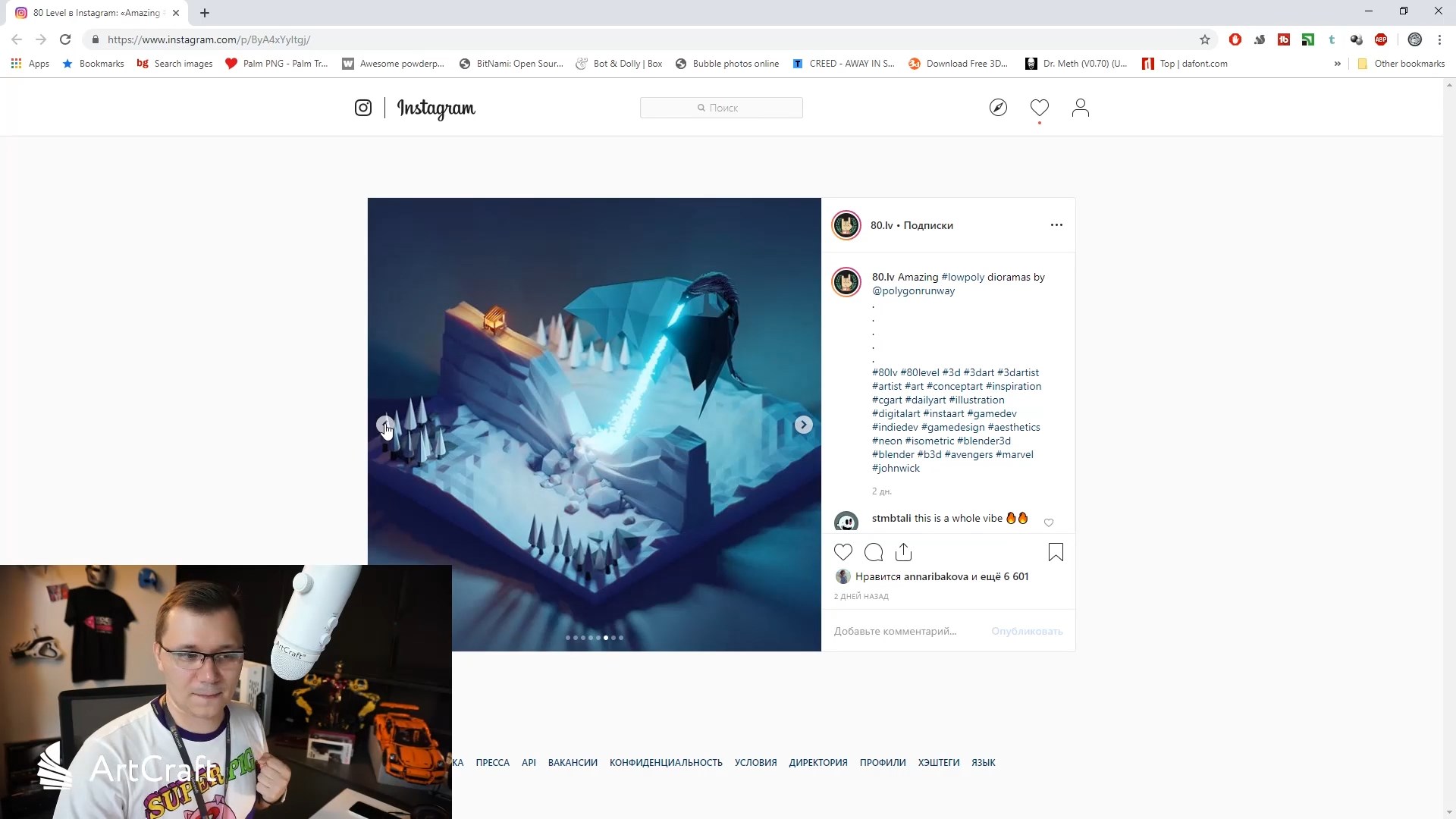This screenshot has width=1456, height=819.
Task: Go to next carousel image
Action: click(803, 425)
